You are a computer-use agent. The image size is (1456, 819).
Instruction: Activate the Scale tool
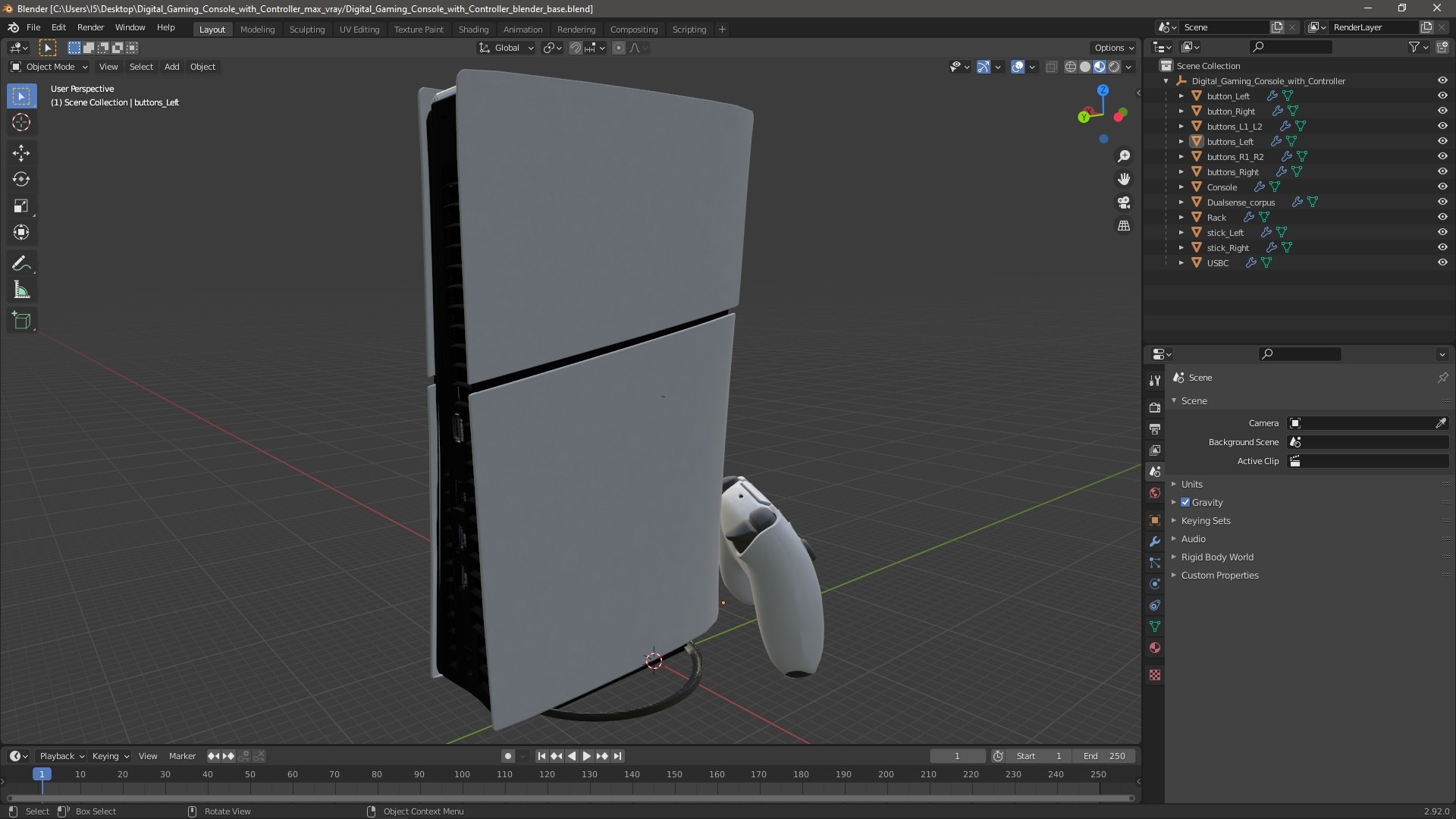point(21,206)
